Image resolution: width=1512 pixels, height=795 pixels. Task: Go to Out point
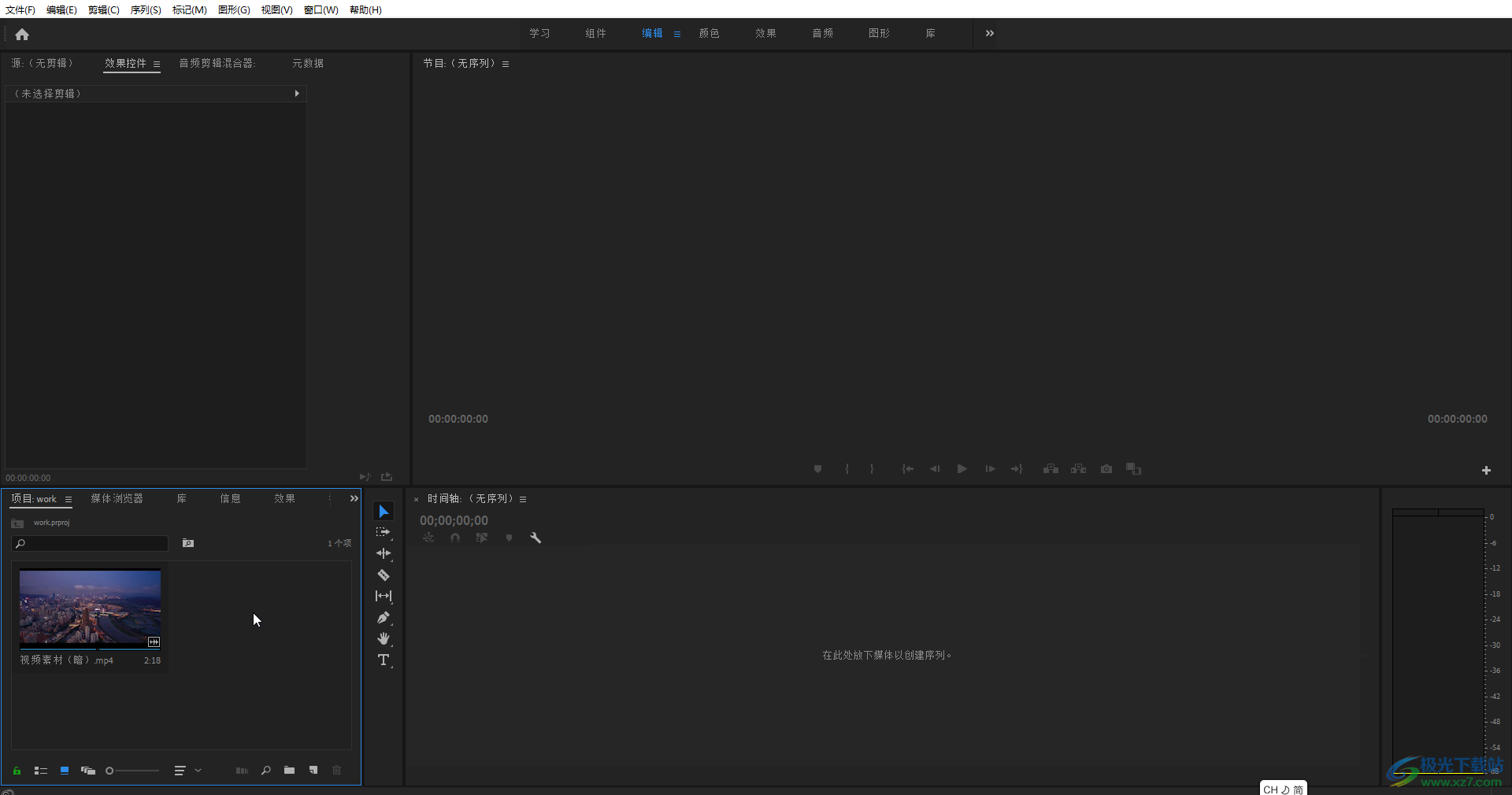[x=1017, y=469]
